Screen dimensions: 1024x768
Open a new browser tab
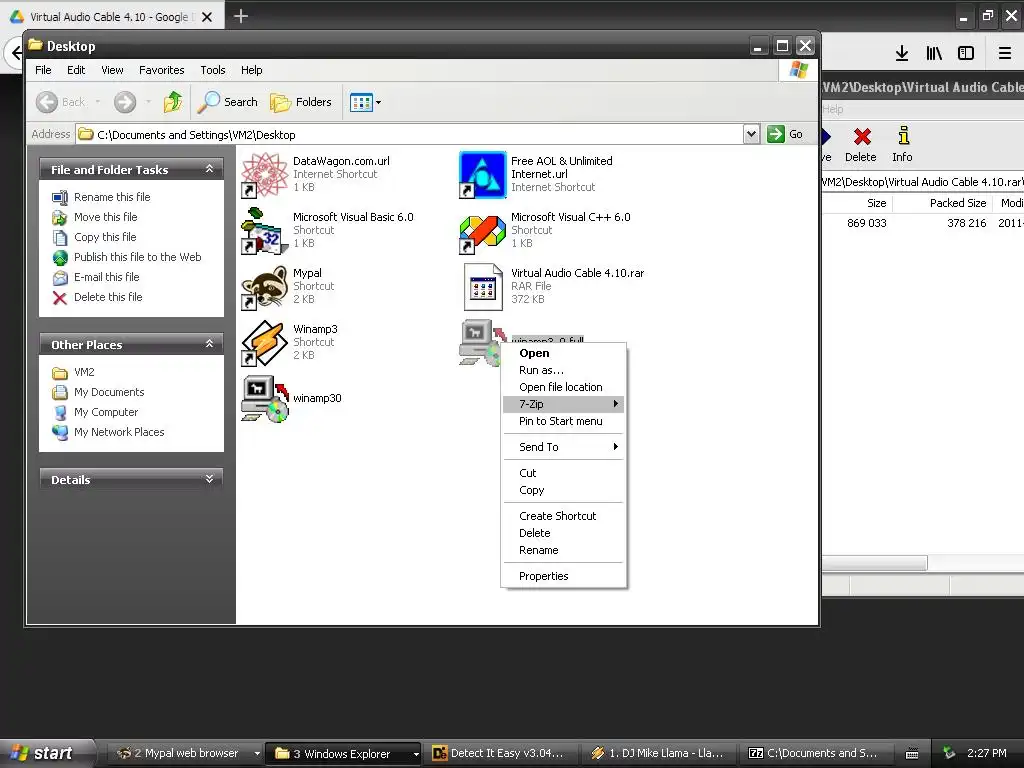240,16
